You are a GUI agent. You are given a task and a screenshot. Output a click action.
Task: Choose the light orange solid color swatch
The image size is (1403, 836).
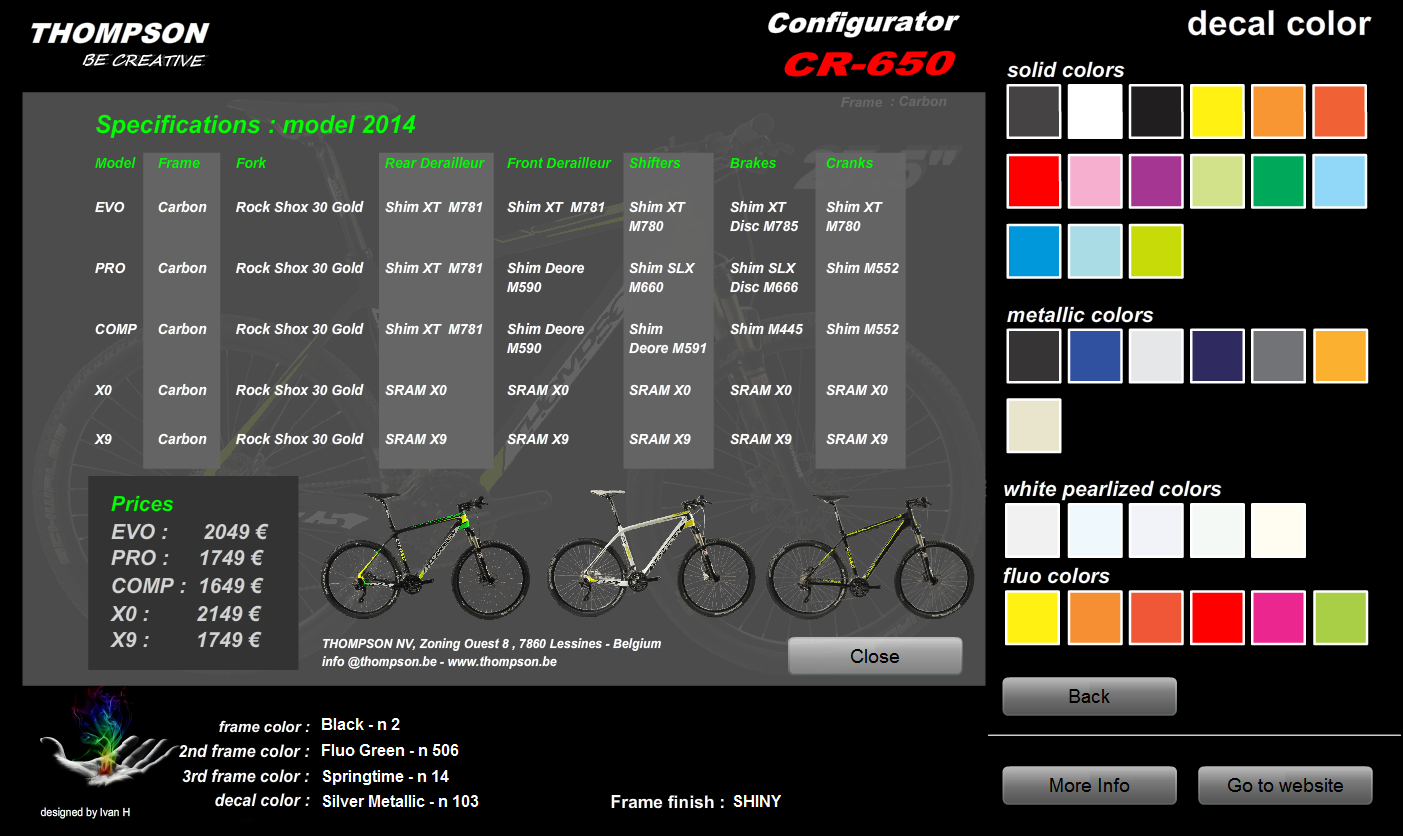(x=1278, y=111)
